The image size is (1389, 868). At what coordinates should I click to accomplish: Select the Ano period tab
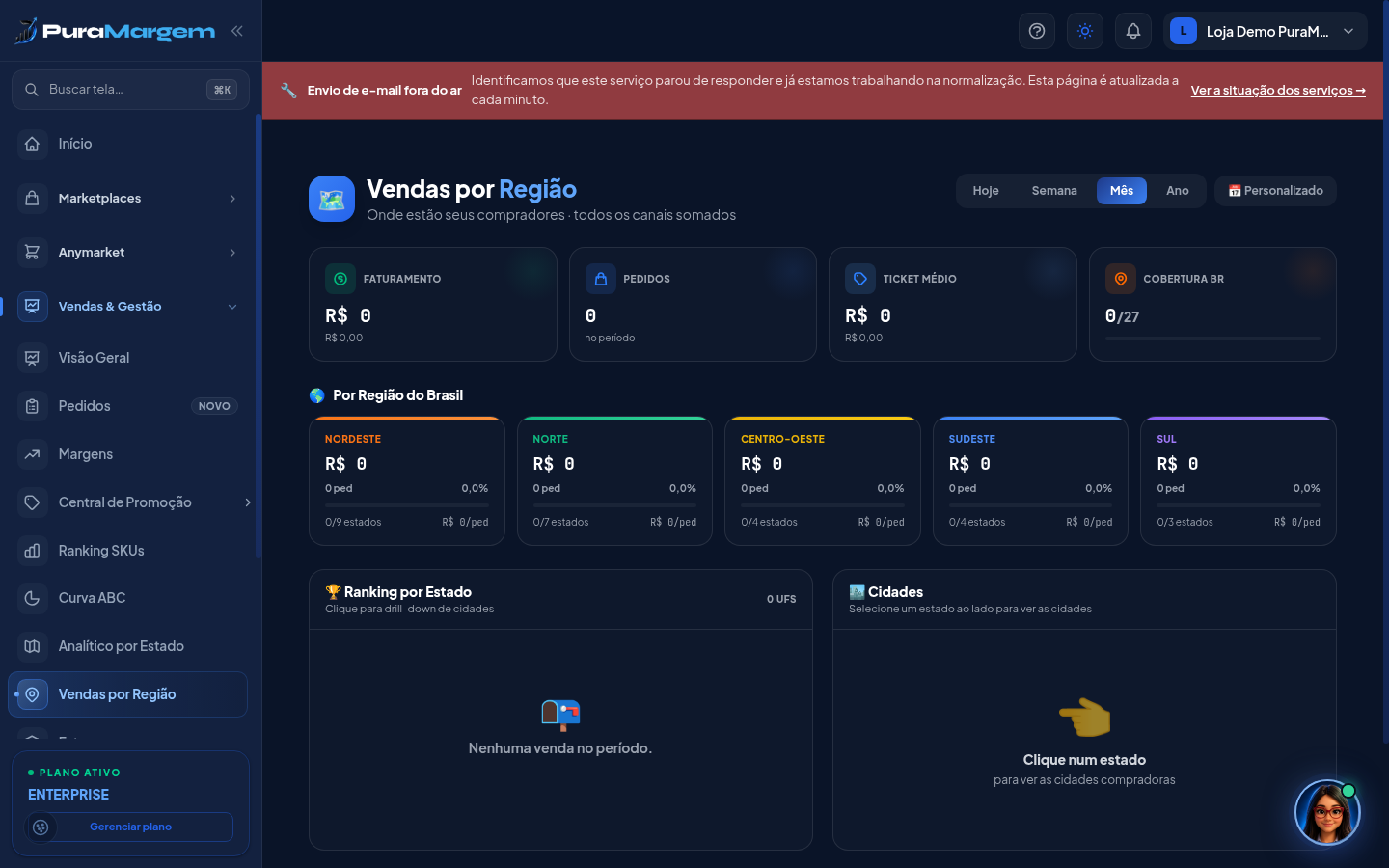(1178, 191)
